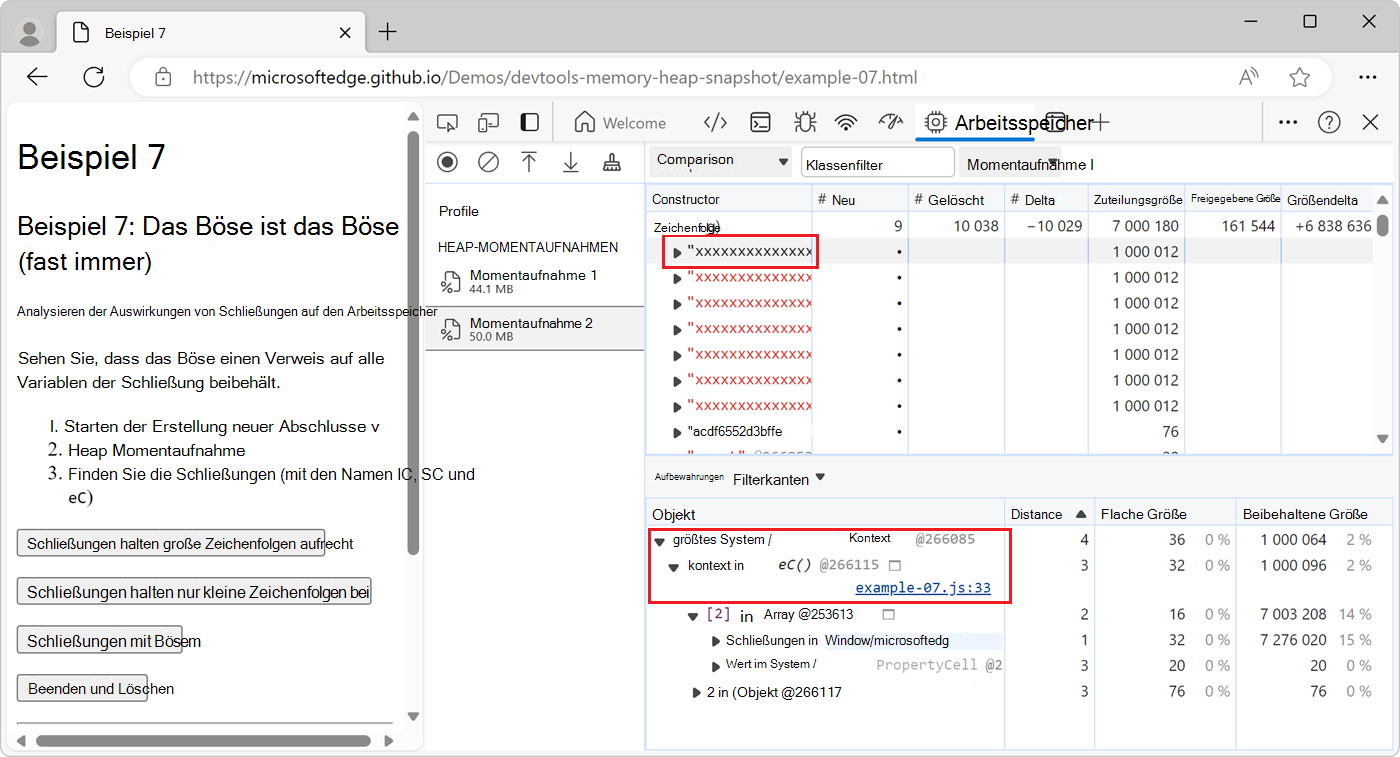Open the Network tool wifi icon

[847, 123]
